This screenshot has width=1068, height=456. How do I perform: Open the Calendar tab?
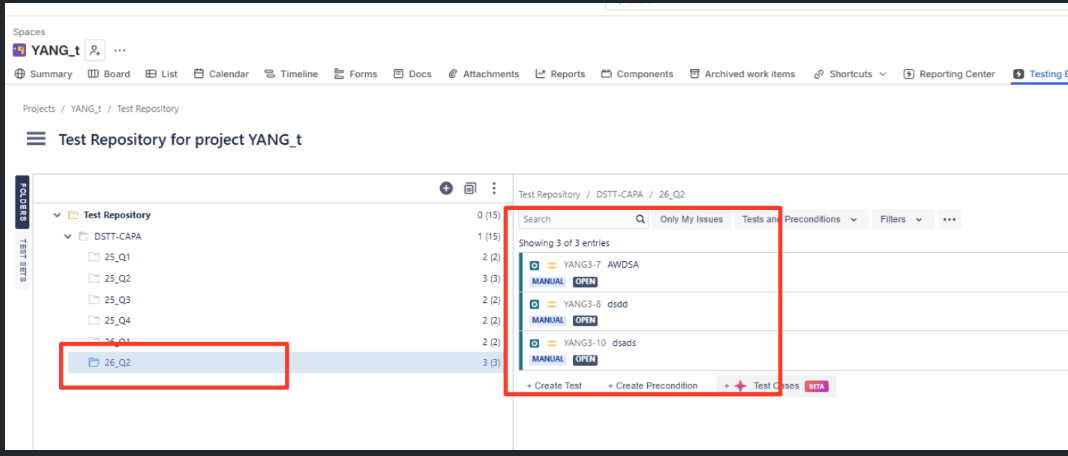(221, 74)
